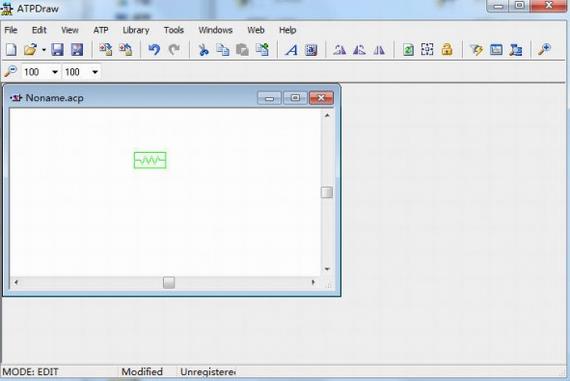Copy selection using the copy icon
This screenshot has width=570, height=381.
point(222,49)
